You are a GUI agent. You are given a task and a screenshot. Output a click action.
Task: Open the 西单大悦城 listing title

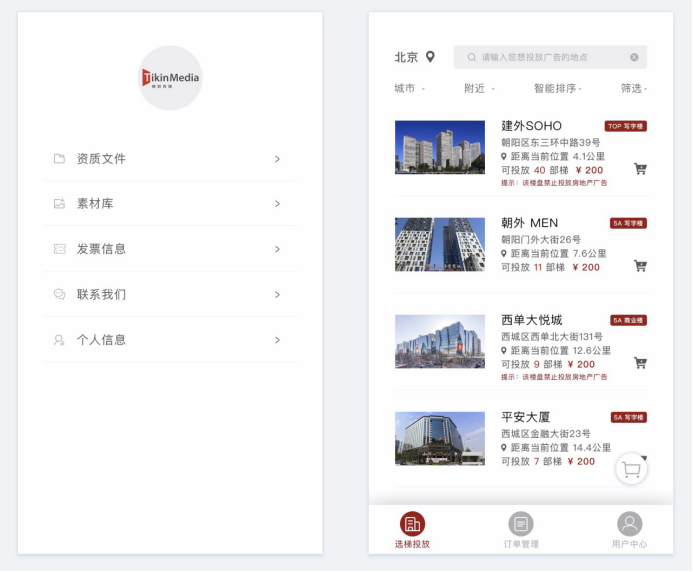[532, 320]
